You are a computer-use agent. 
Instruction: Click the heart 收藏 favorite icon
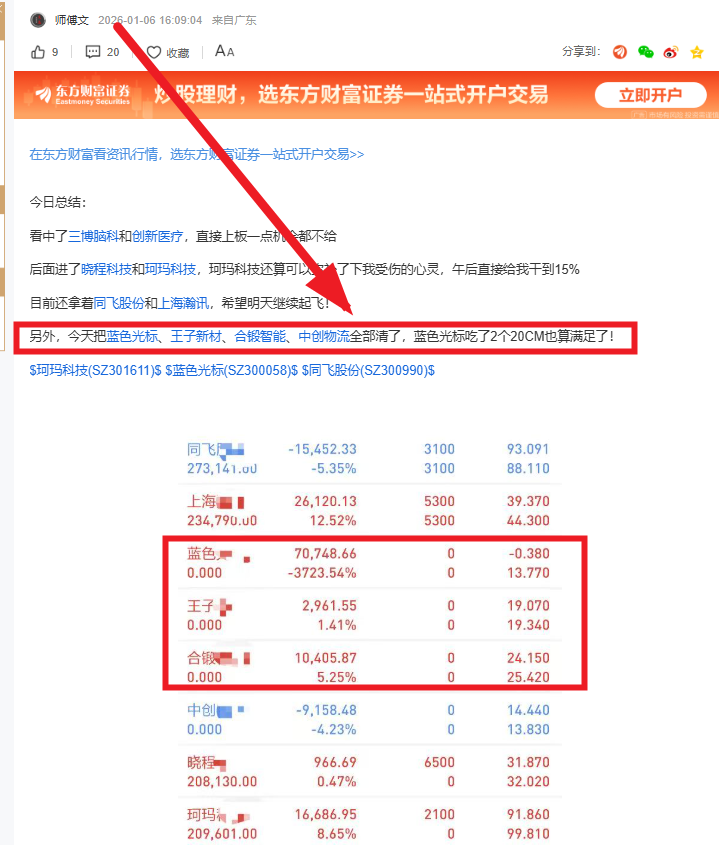pos(154,52)
